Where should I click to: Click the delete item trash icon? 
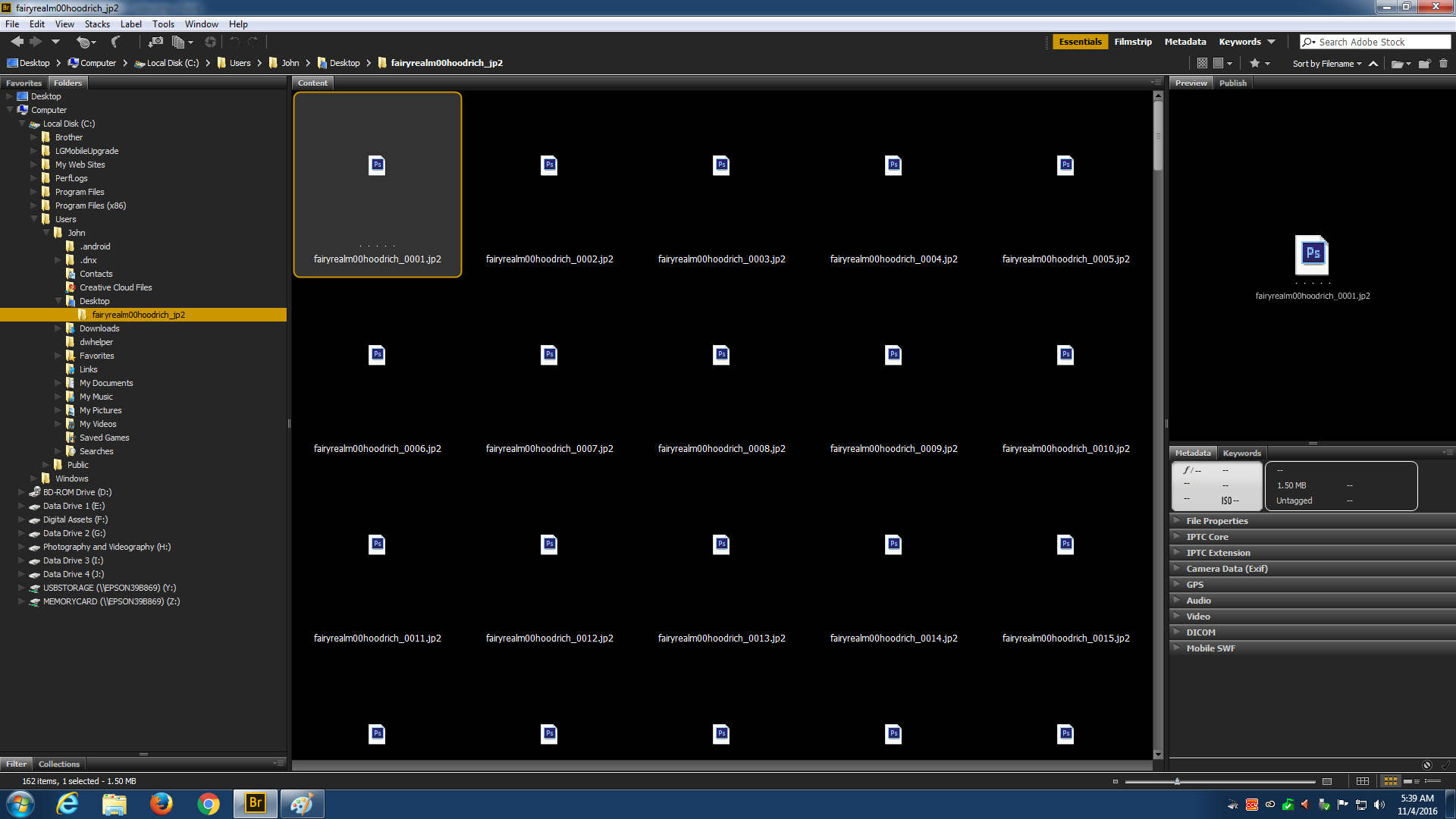tap(1443, 64)
